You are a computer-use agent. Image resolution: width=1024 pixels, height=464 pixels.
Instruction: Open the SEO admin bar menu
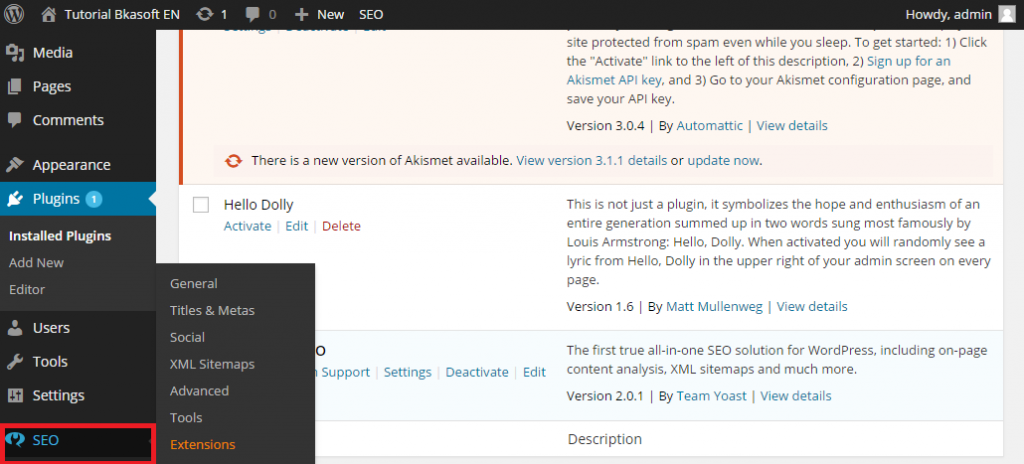(371, 14)
